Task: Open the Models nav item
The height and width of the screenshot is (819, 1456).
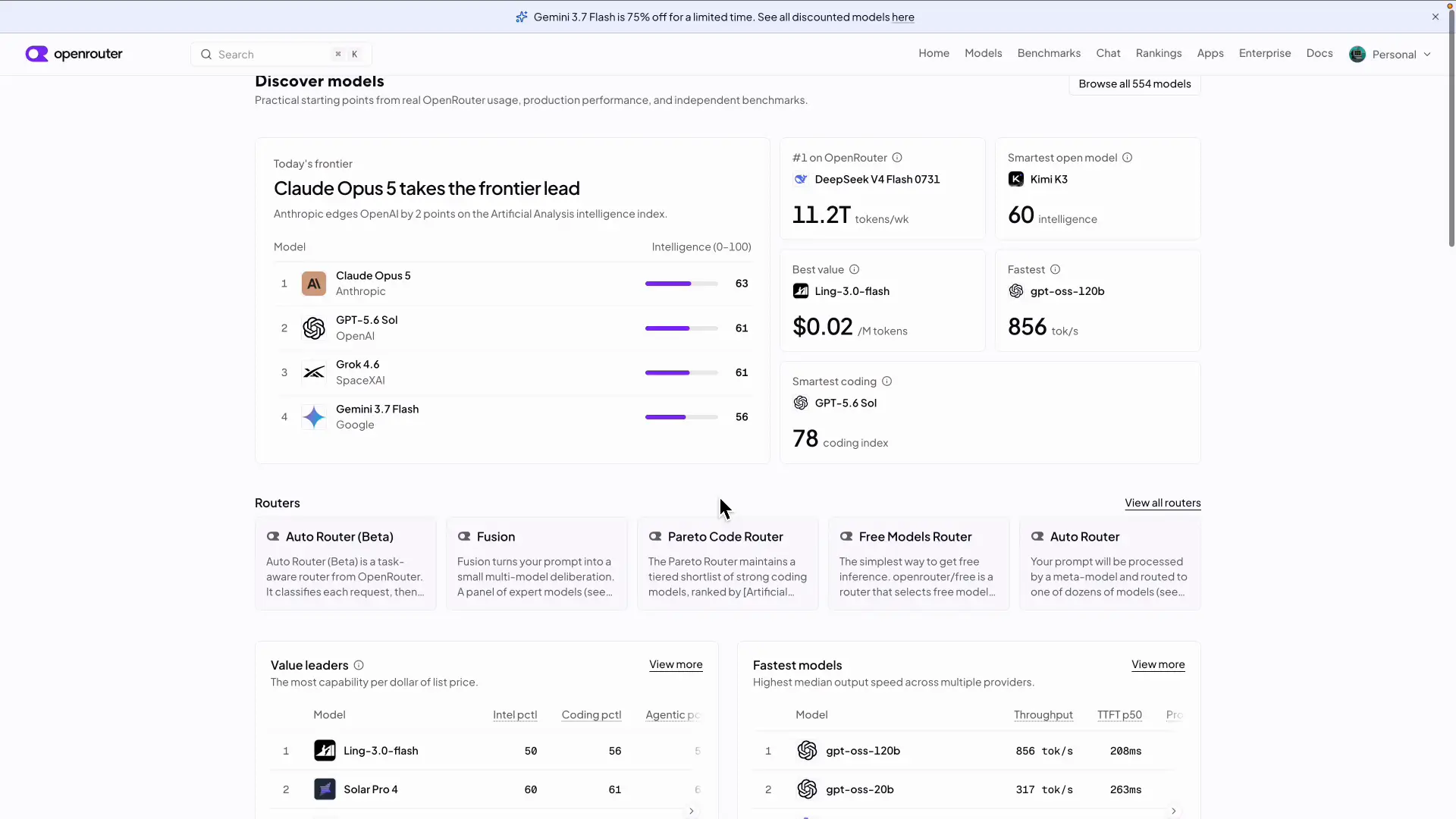Action: pos(983,53)
